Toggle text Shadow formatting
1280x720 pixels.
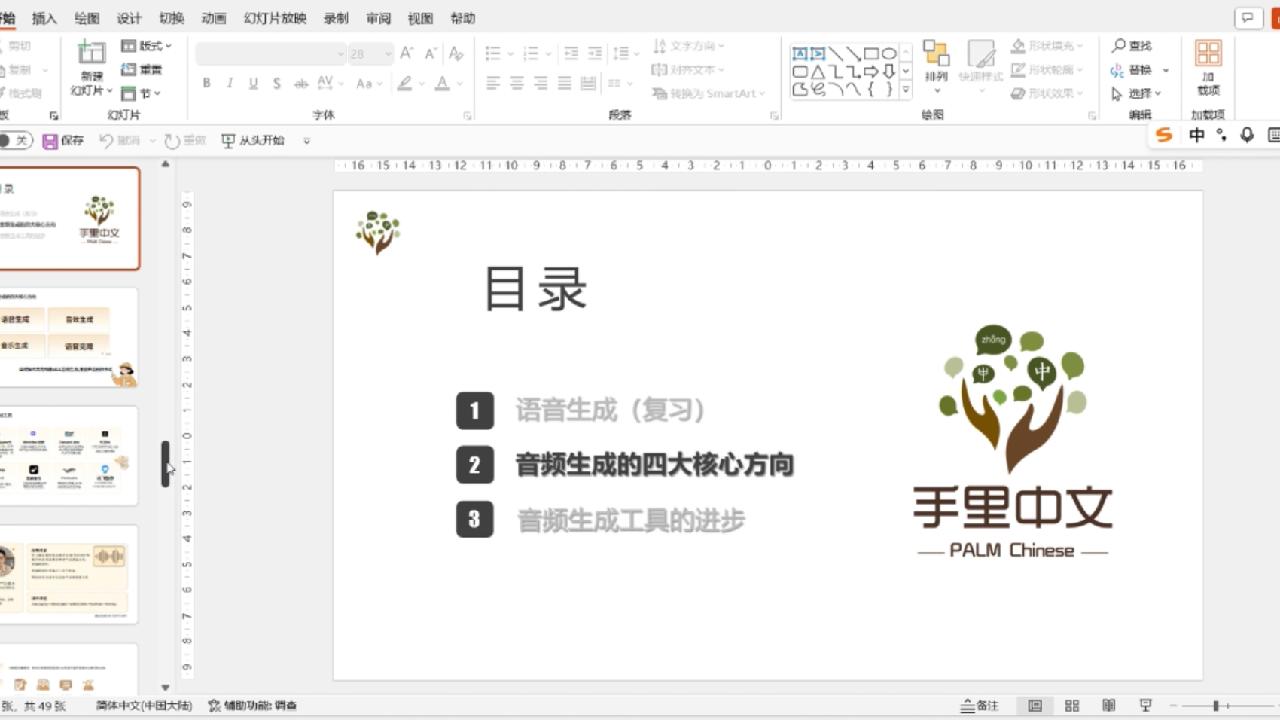pyautogui.click(x=277, y=84)
